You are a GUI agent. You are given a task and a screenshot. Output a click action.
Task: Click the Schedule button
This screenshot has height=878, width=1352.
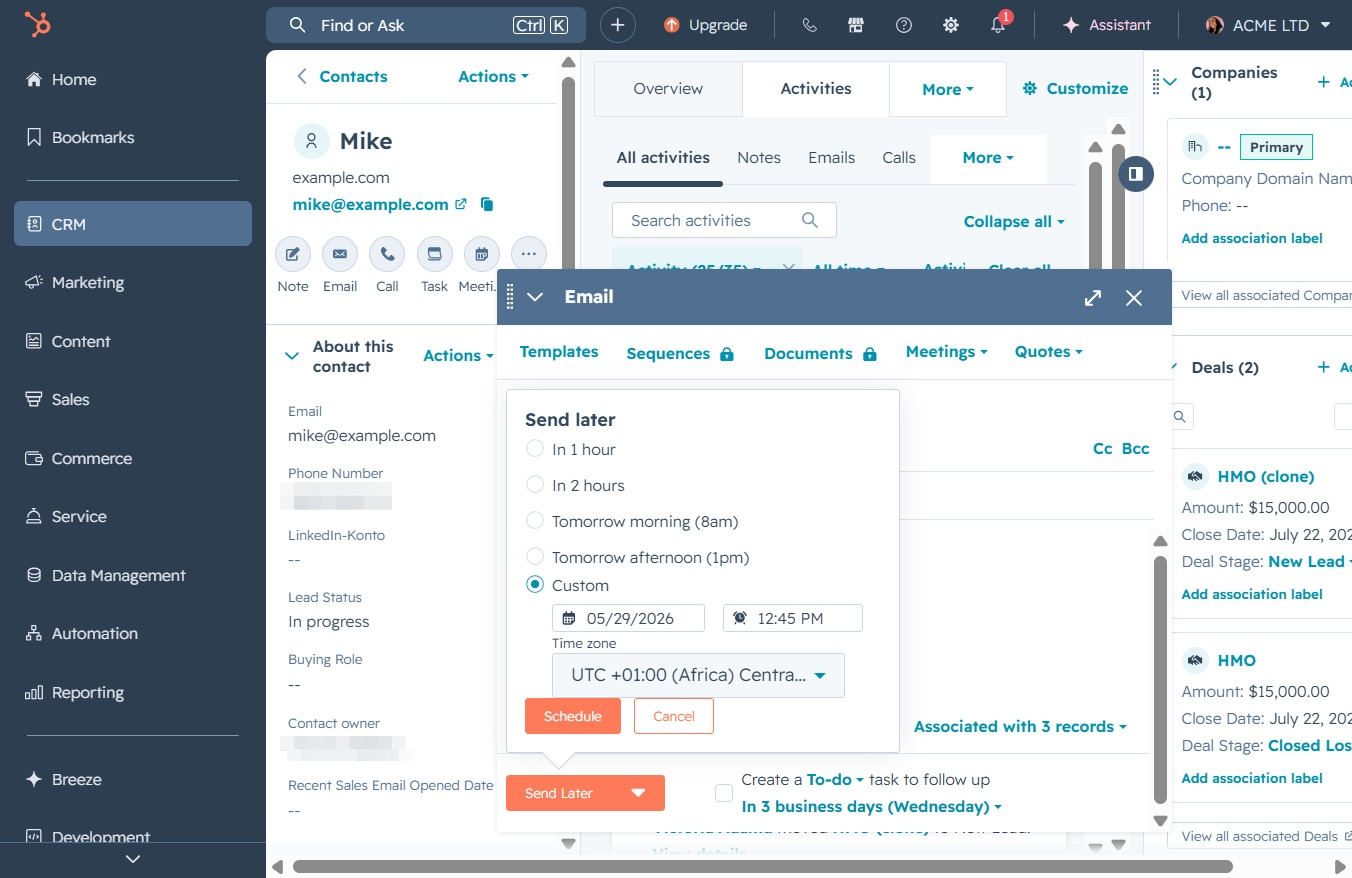573,716
